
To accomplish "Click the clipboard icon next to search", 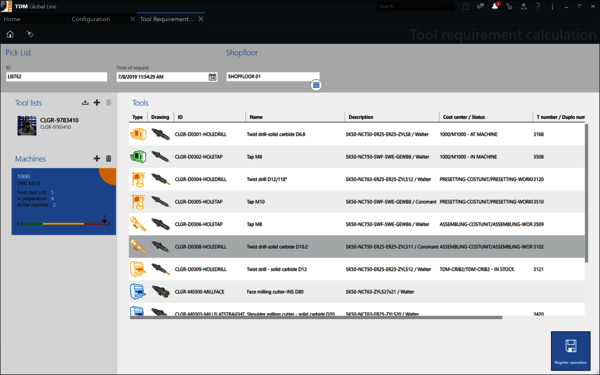I will click(x=466, y=6).
